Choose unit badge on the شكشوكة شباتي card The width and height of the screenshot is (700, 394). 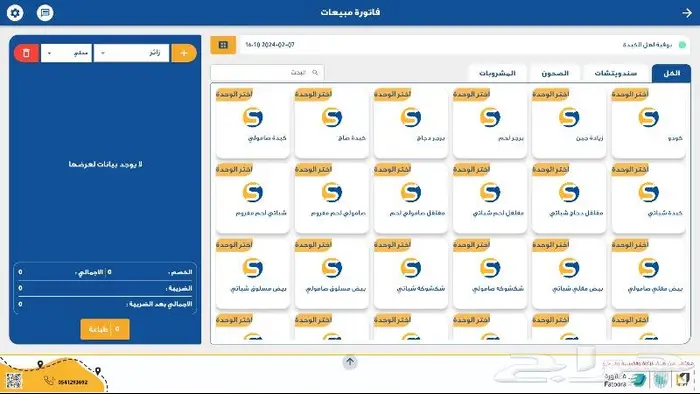pos(392,245)
